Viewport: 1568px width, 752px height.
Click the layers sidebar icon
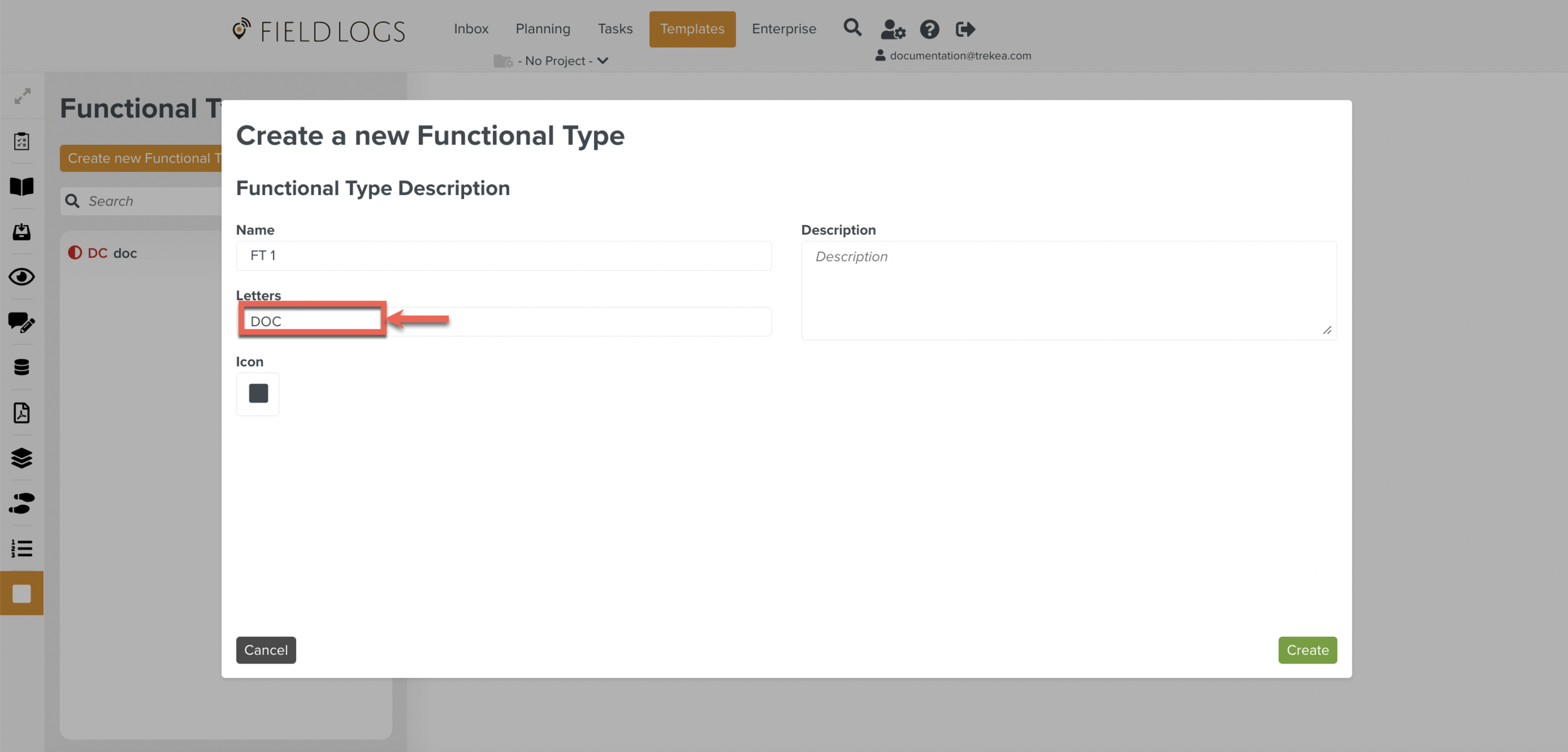coord(22,458)
